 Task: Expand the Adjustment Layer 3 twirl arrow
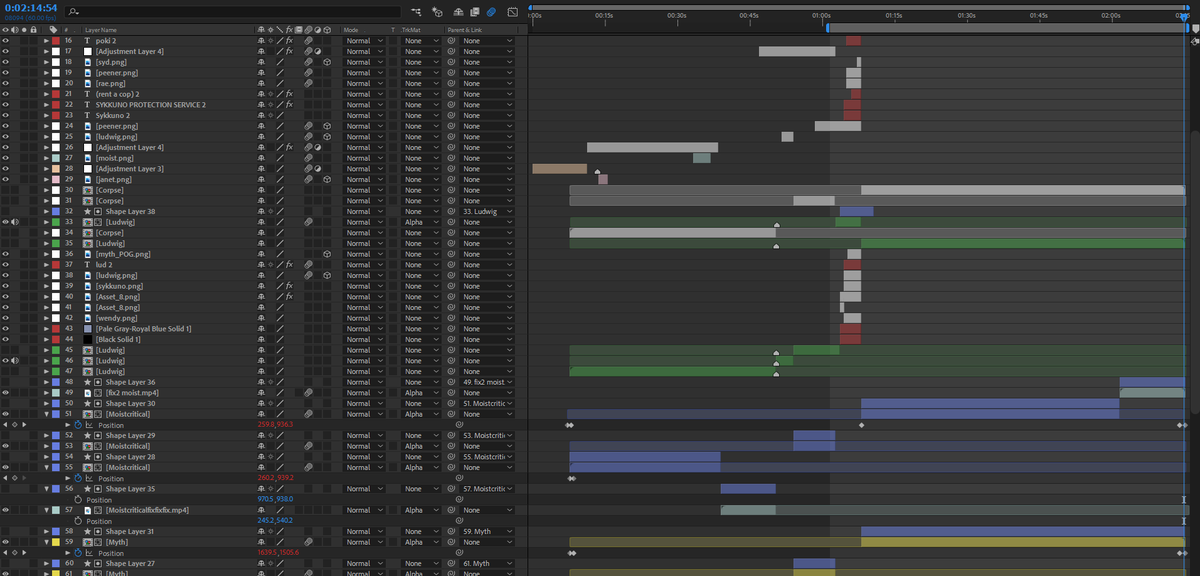(46, 169)
